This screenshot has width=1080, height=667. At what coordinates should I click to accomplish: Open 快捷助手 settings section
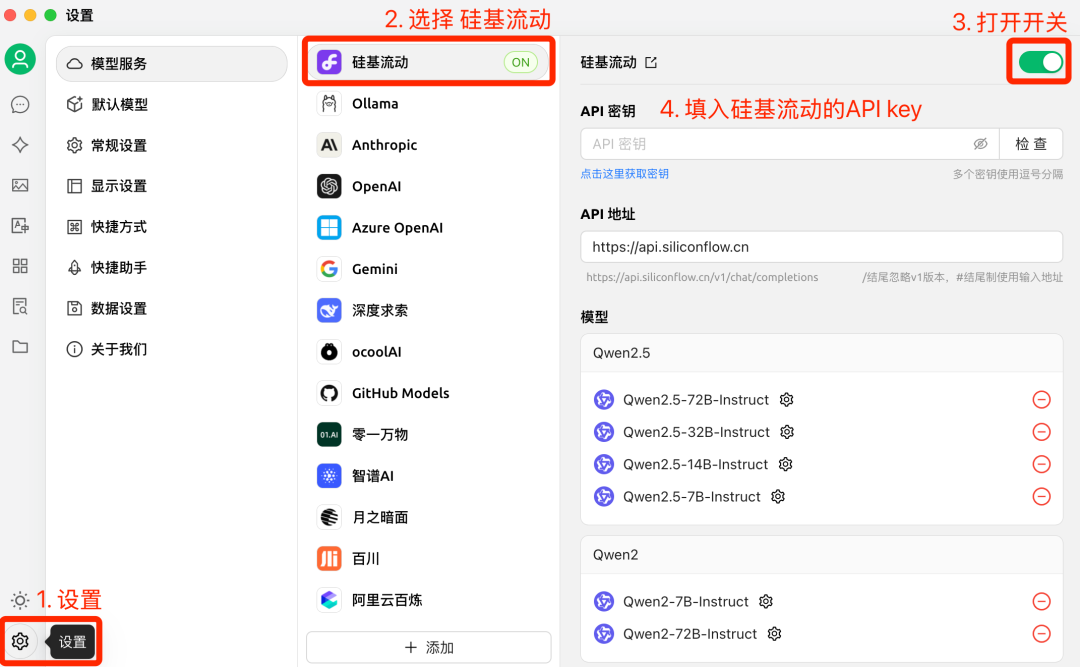click(172, 267)
